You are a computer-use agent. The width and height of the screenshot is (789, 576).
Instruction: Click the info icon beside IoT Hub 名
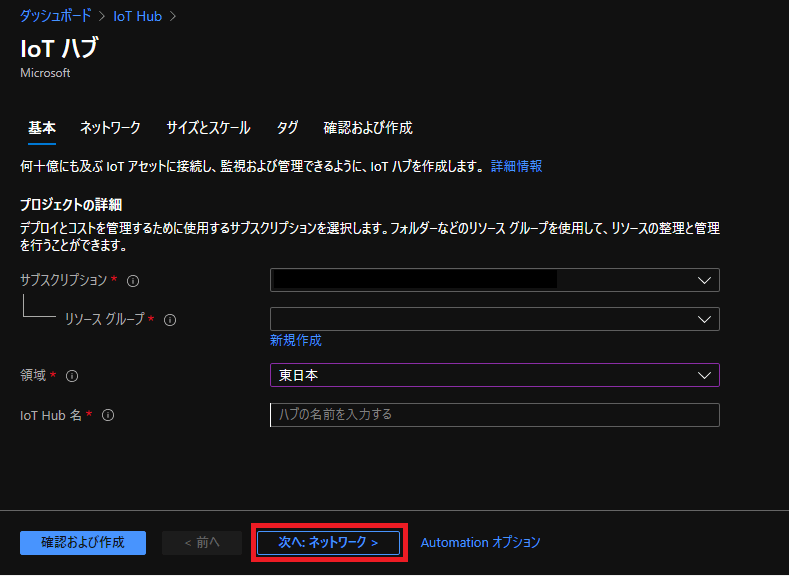[x=108, y=415]
